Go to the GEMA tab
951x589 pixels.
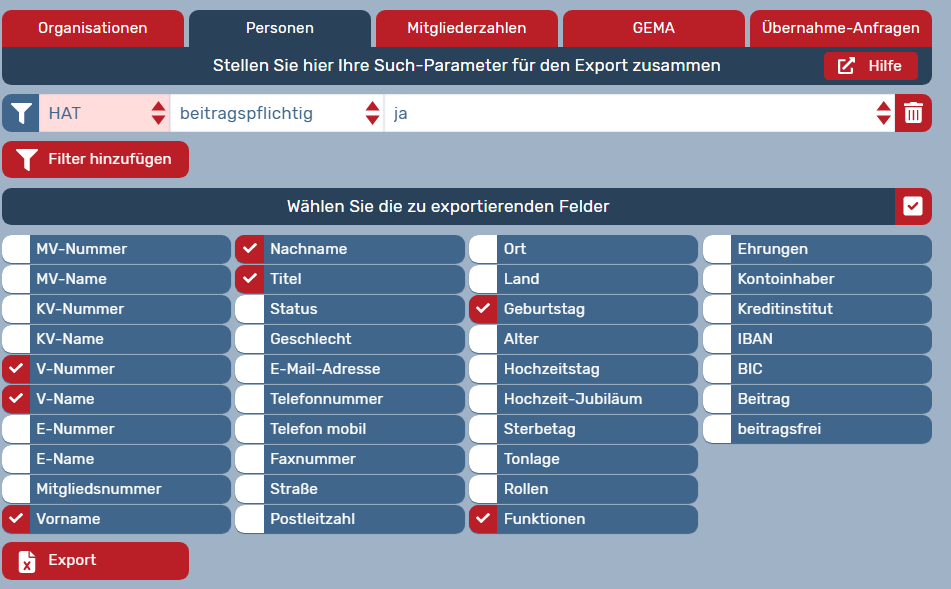pos(654,28)
